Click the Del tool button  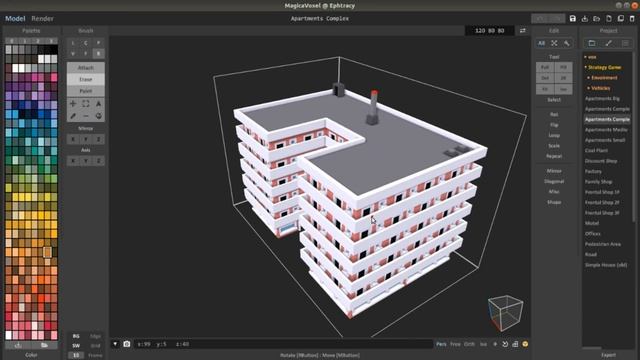[545, 78]
